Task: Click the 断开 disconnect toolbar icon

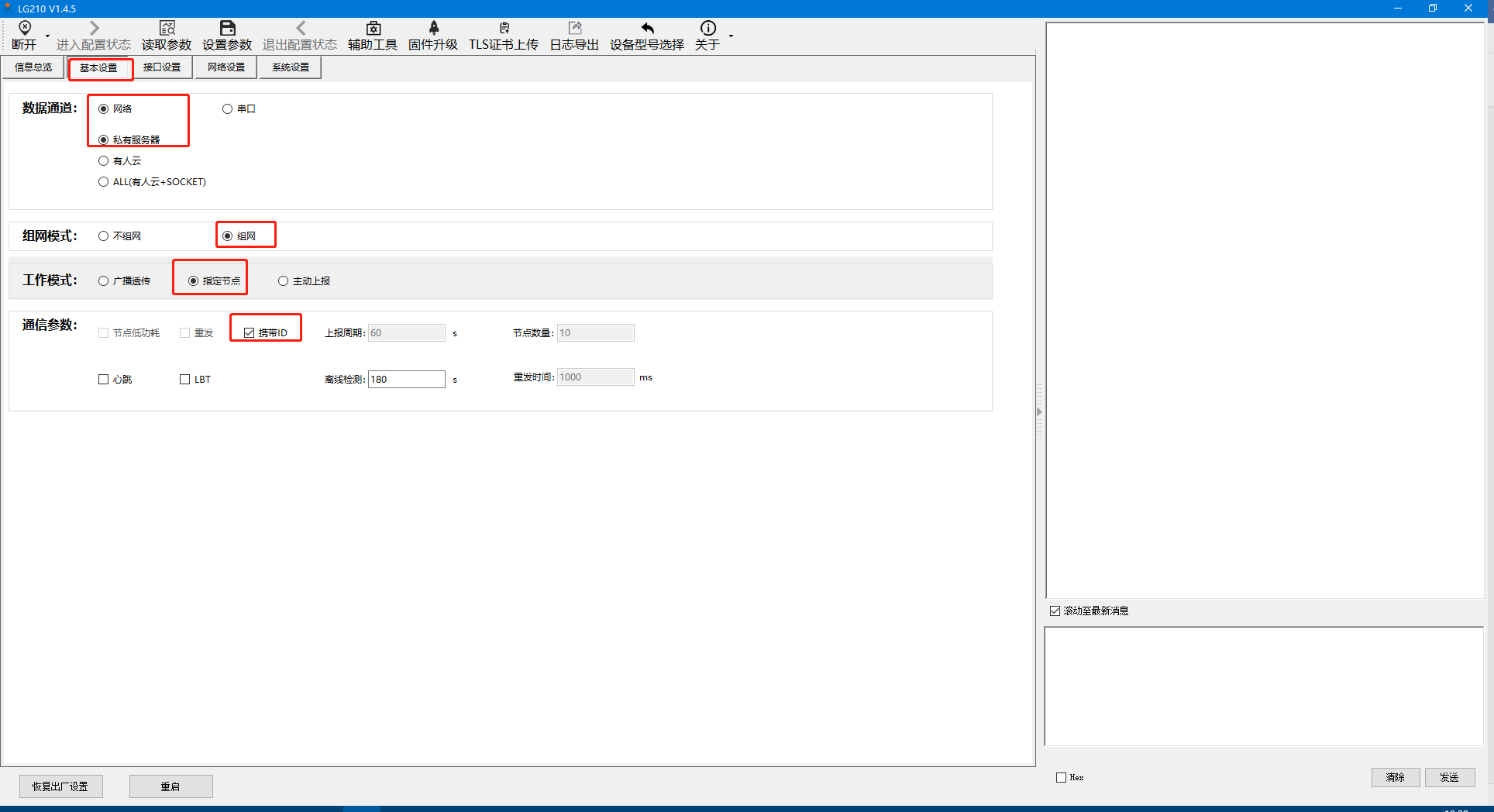Action: [x=24, y=29]
